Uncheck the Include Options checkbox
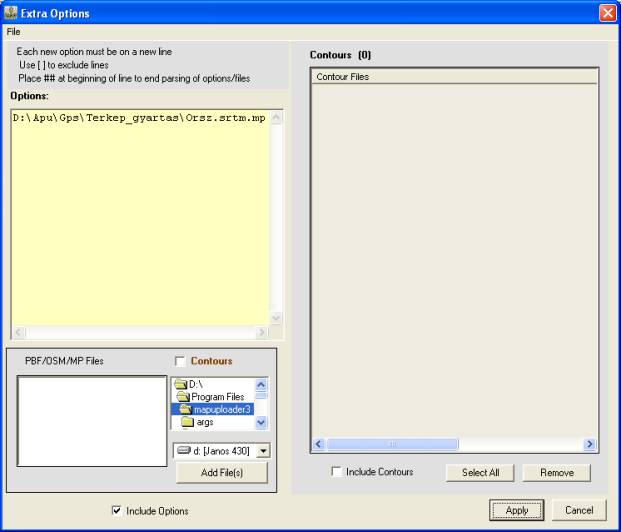Screen dimensions: 621x532 (117, 511)
